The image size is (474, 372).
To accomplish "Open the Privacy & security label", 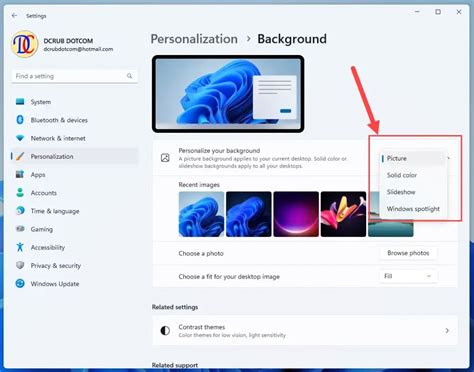I will click(56, 266).
